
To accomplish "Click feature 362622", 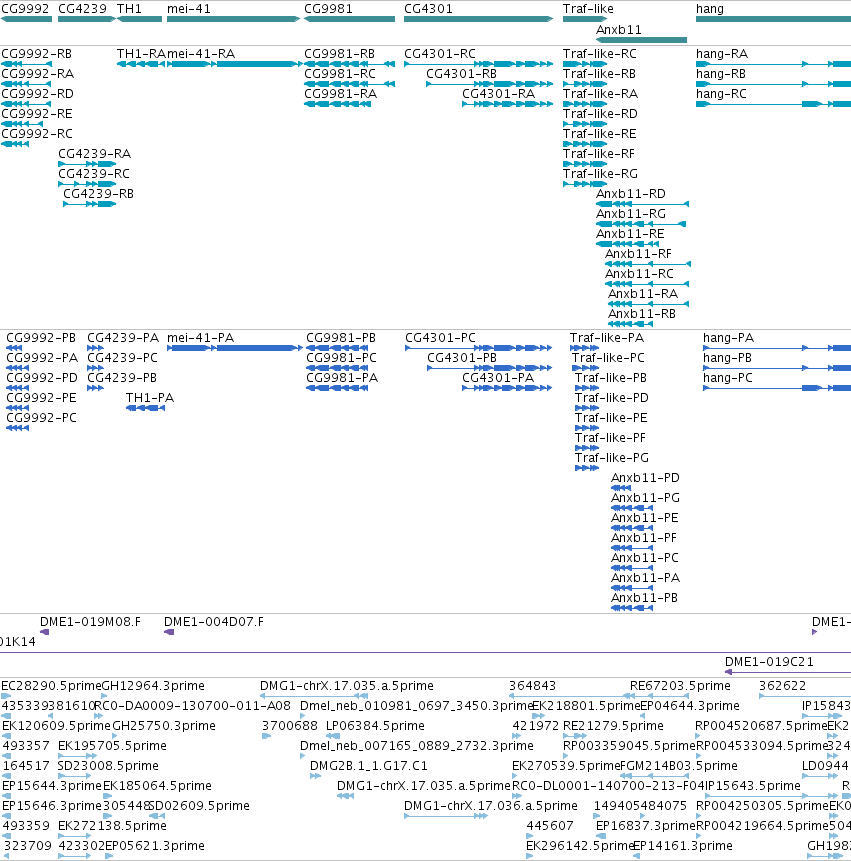I will [x=805, y=696].
